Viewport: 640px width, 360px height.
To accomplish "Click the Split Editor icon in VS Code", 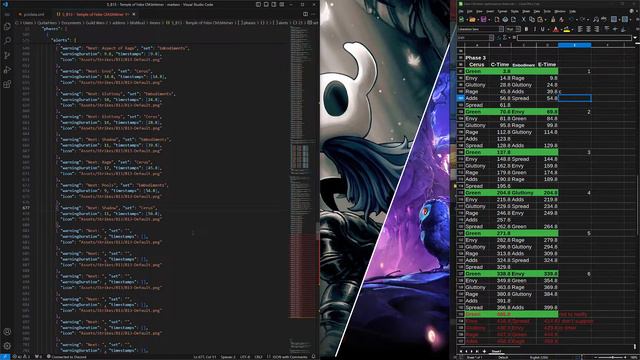I will click(x=305, y=14).
